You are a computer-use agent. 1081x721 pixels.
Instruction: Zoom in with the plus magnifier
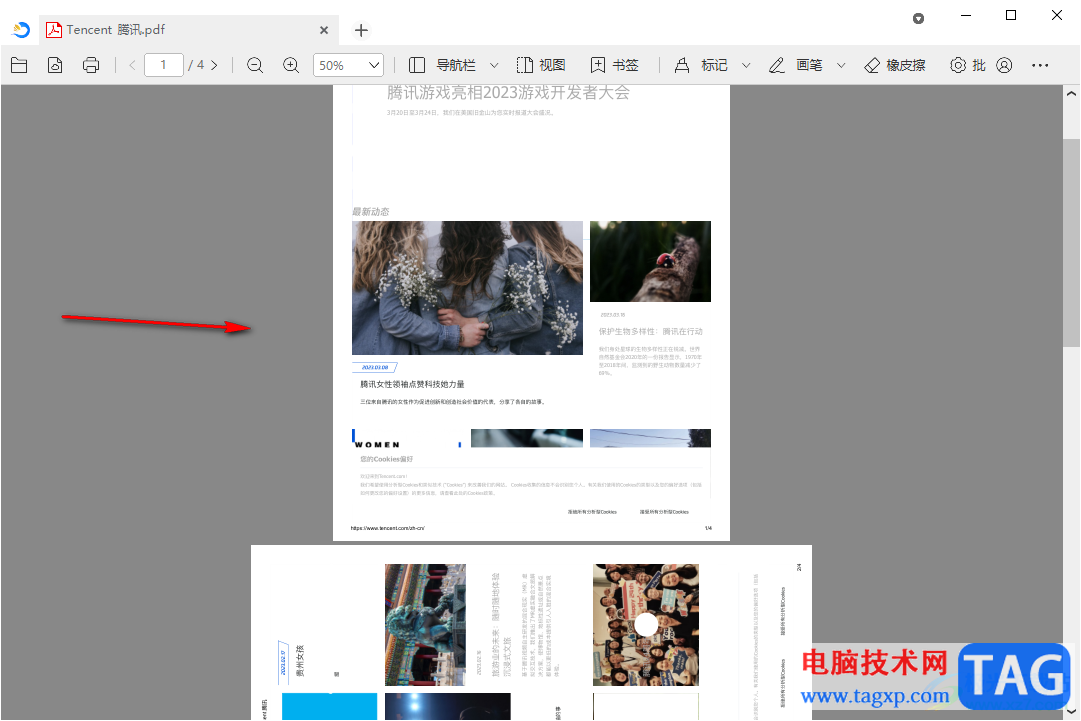coord(291,65)
